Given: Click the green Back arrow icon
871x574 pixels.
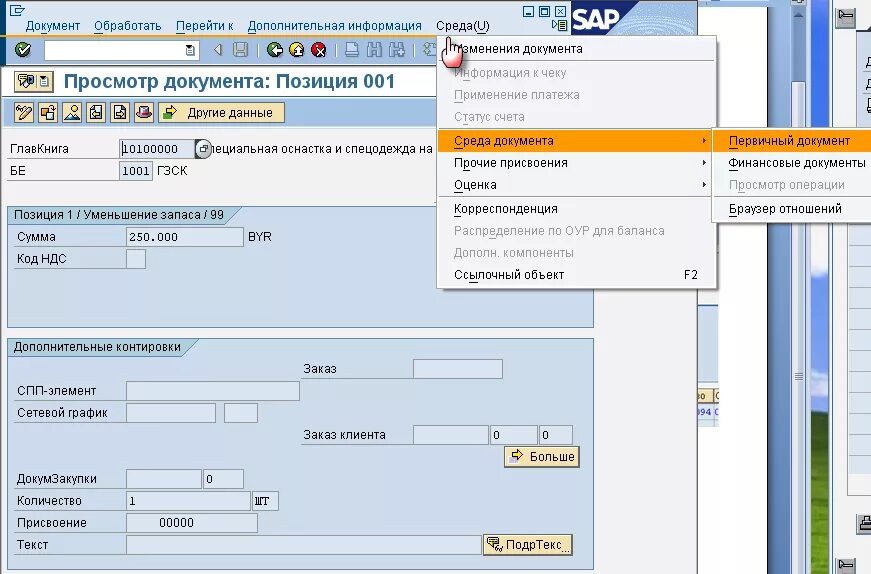Looking at the screenshot, I should click(x=274, y=50).
